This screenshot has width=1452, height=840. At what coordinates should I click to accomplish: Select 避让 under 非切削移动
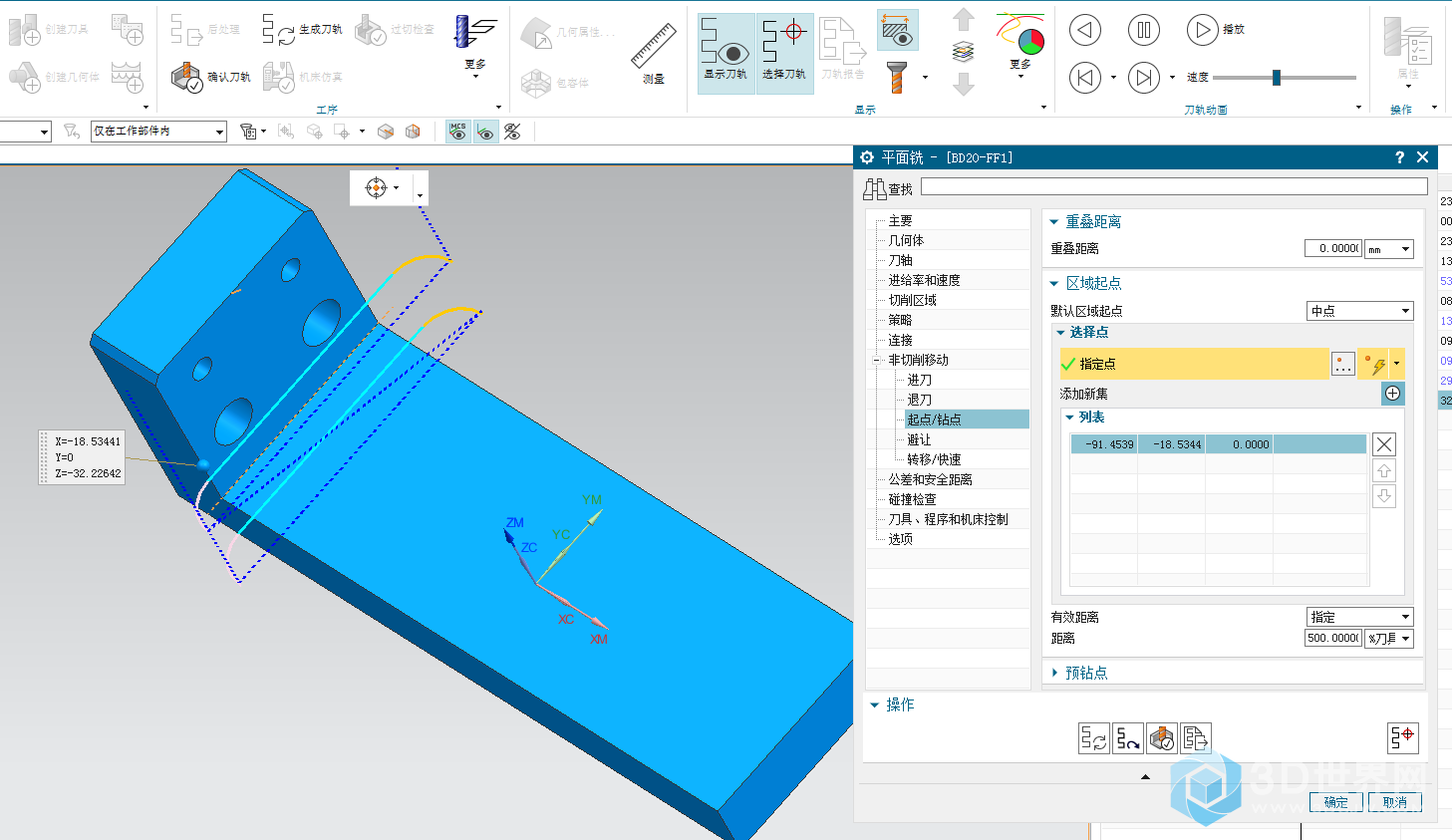click(919, 439)
